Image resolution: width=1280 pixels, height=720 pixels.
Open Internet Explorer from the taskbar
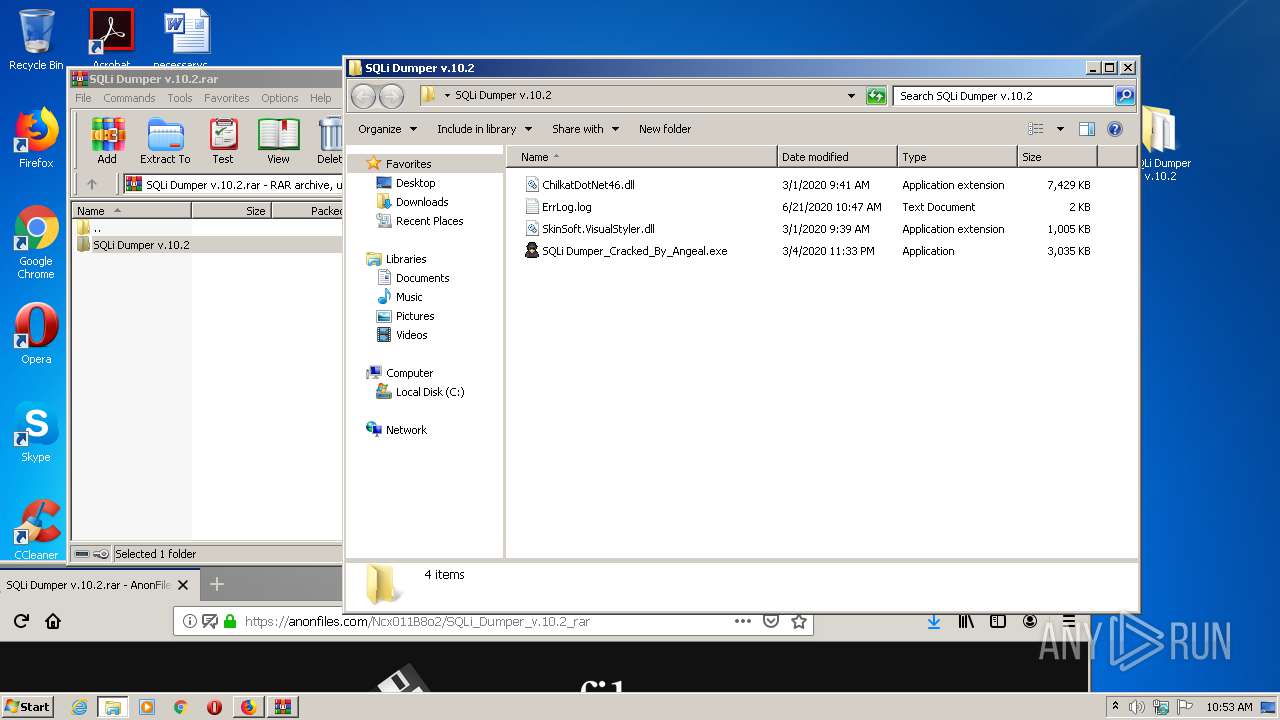(x=79, y=707)
